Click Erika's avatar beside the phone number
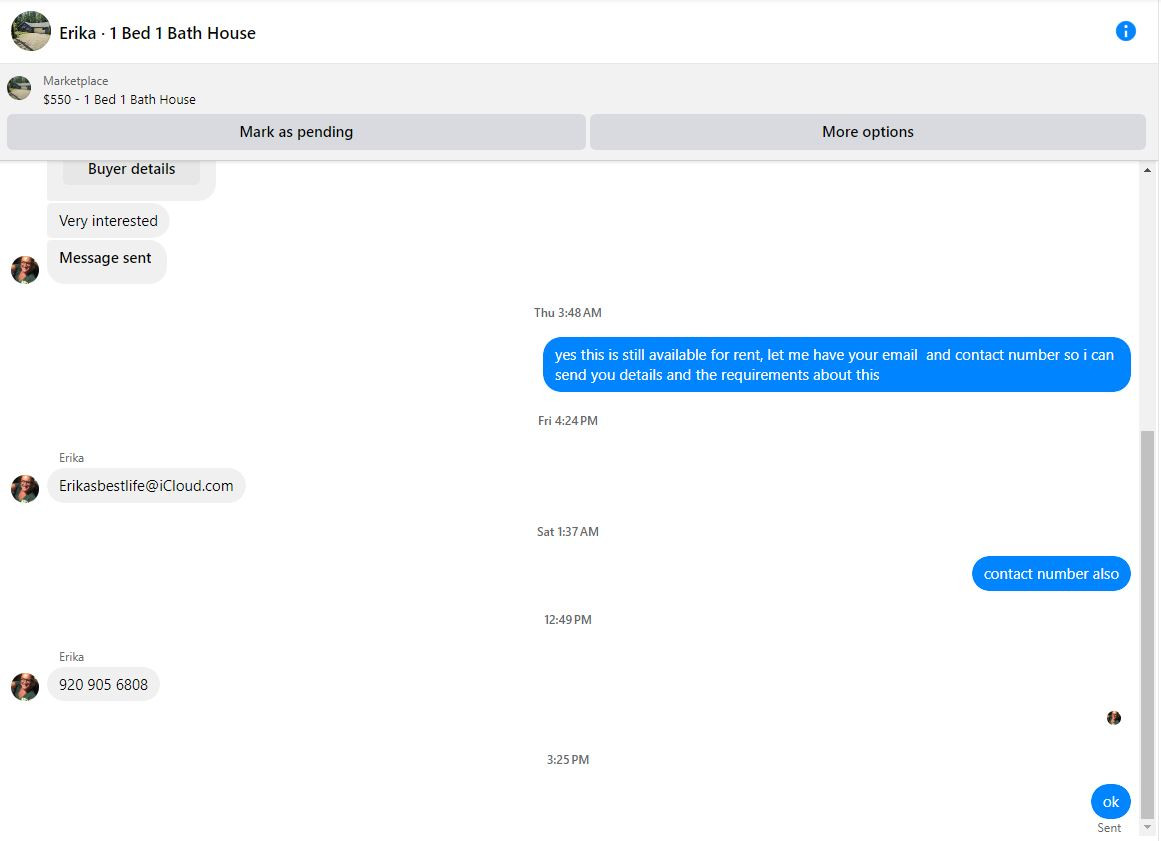This screenshot has width=1161, height=841. point(25,687)
